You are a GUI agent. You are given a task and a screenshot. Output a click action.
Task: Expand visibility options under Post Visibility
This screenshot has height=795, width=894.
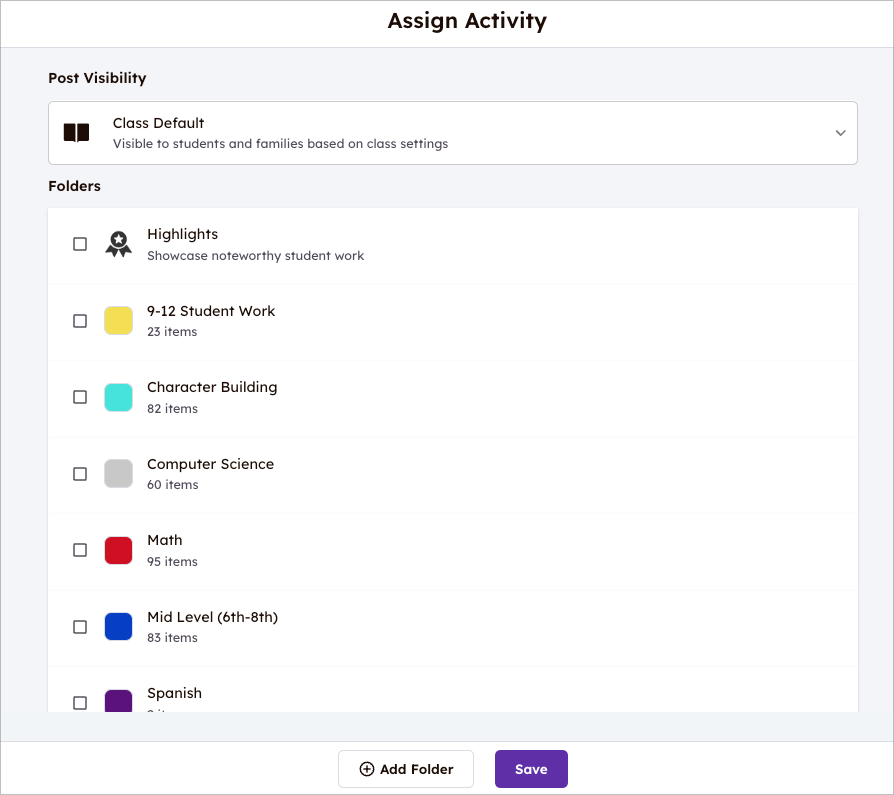click(x=452, y=132)
